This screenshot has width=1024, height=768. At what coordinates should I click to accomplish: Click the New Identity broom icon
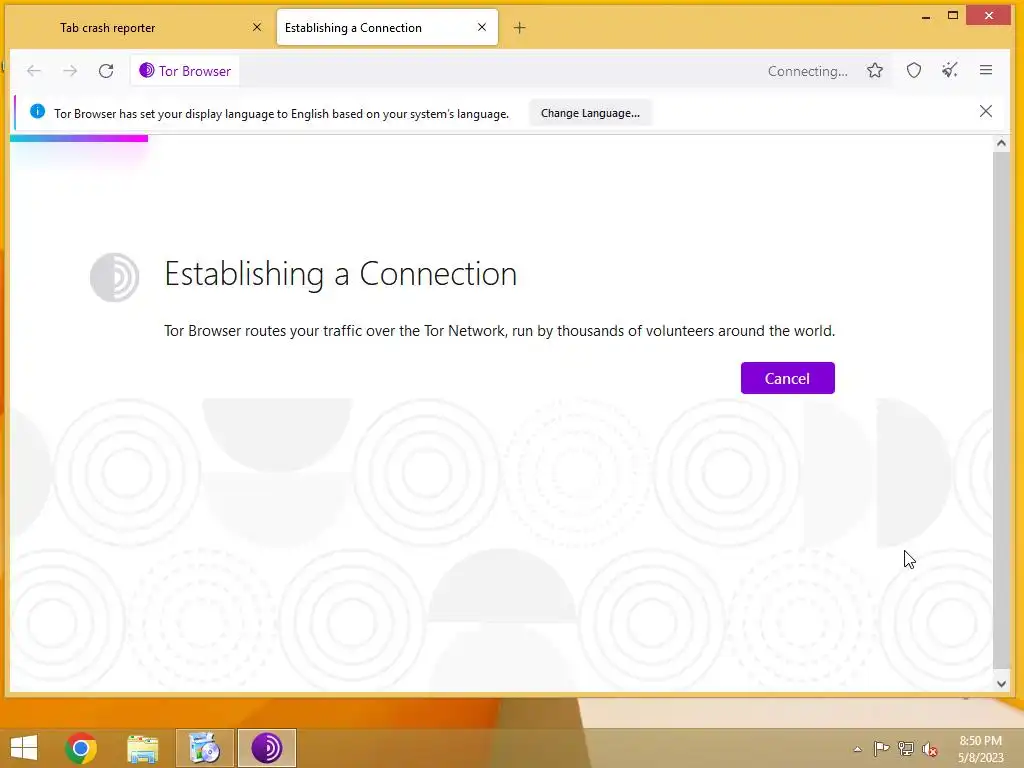(x=950, y=71)
